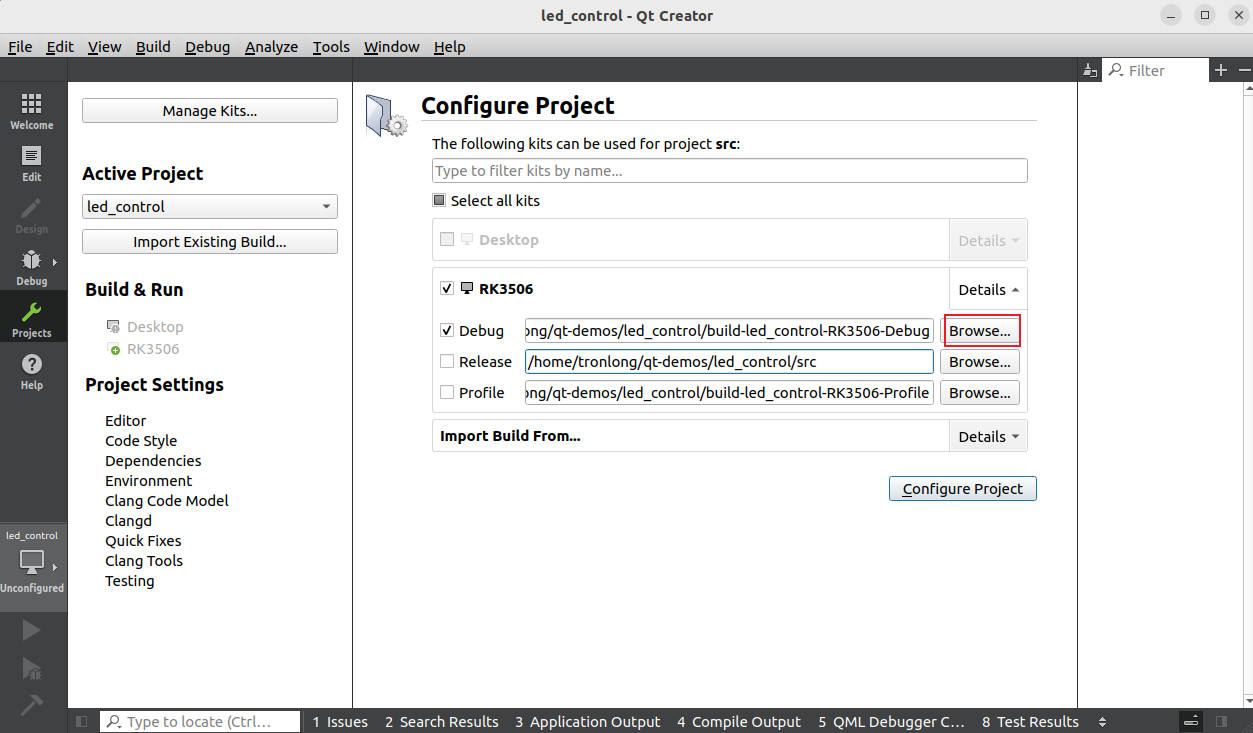Show the 3 Application Output pane
Screen dimensions: 1253x733
(x=588, y=722)
